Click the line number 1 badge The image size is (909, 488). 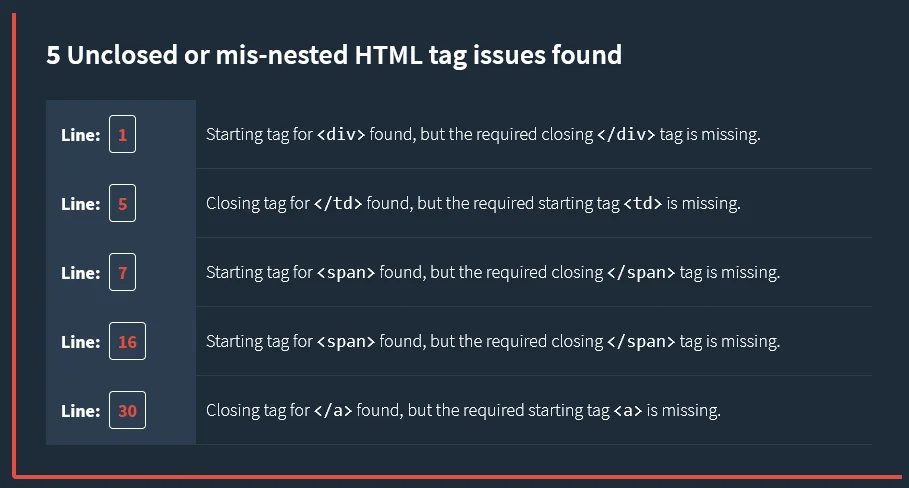tap(122, 135)
